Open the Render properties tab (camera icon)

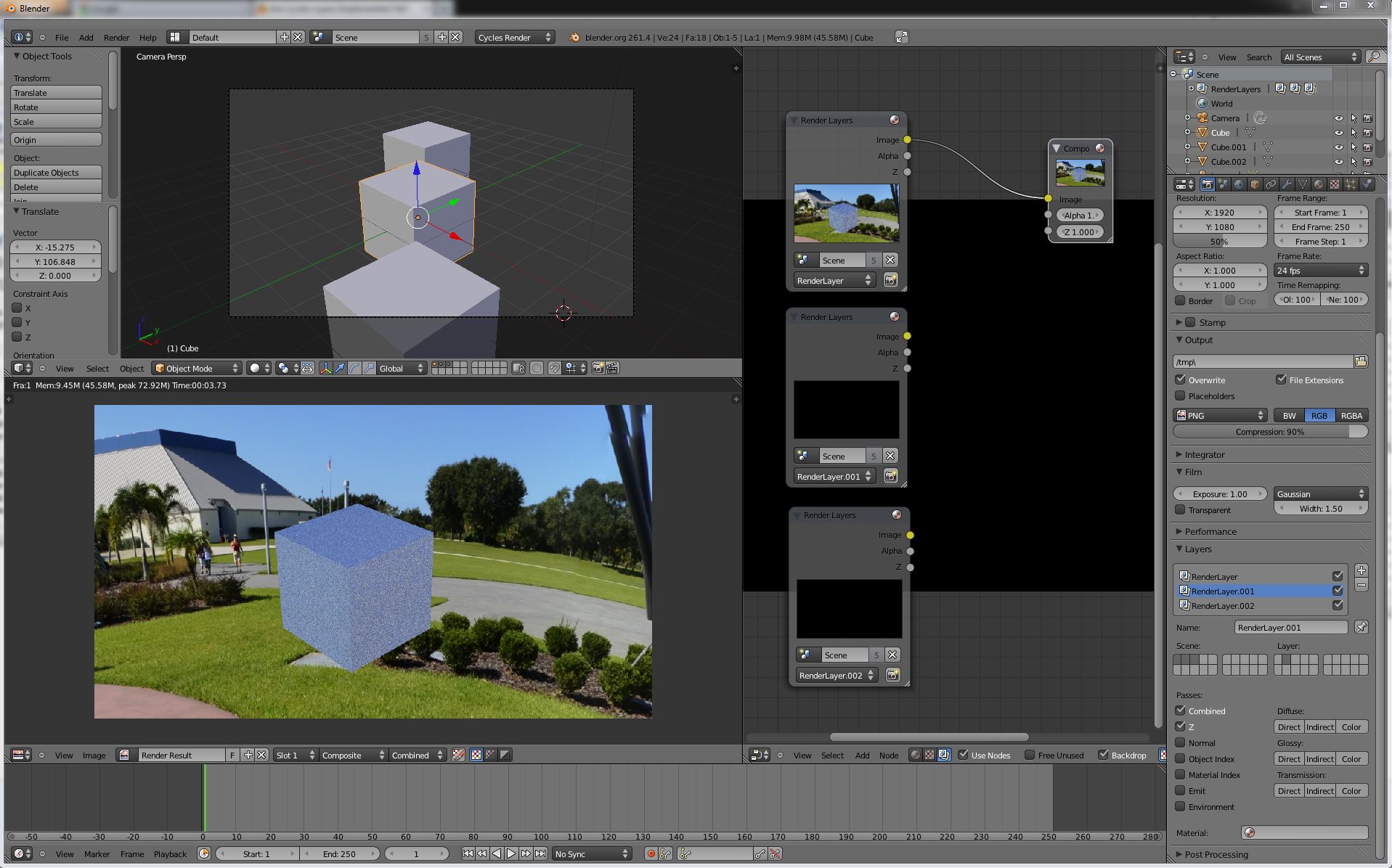click(x=1207, y=184)
